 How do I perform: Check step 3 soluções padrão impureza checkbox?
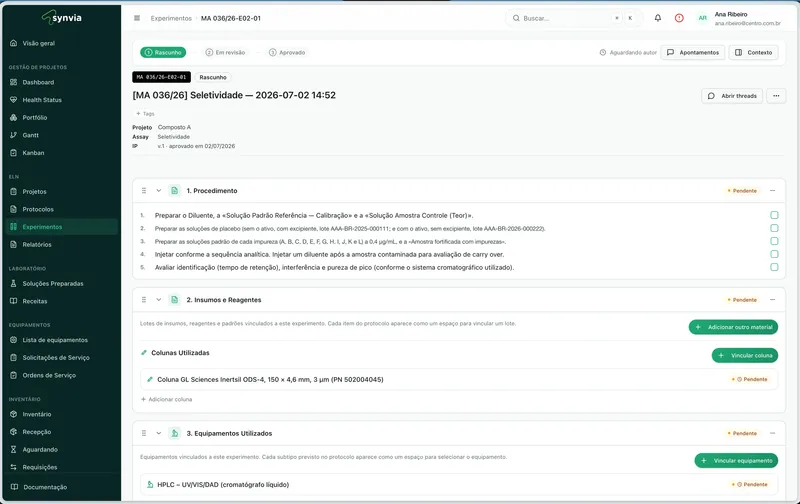[774, 241]
